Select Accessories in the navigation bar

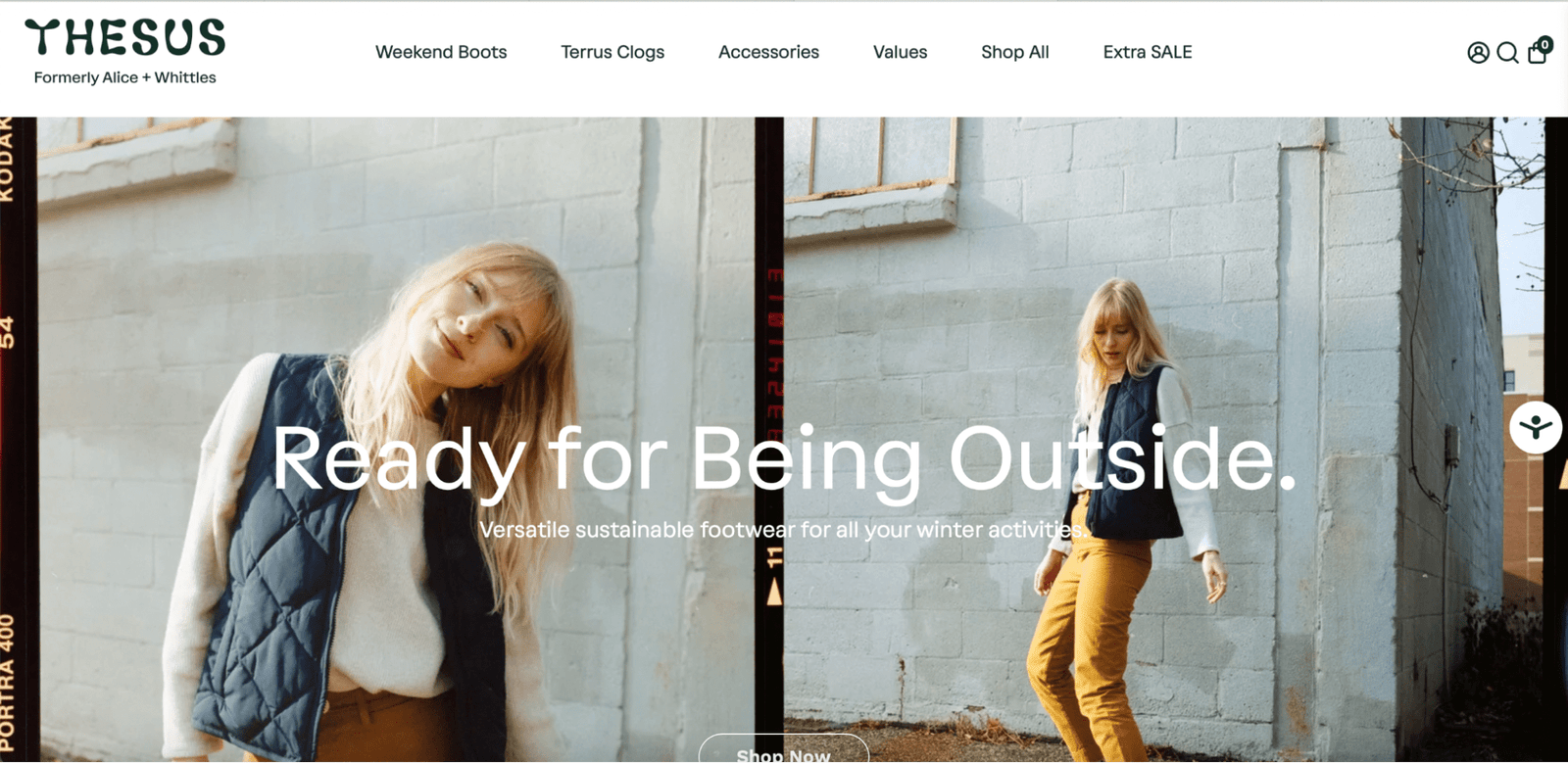pyautogui.click(x=768, y=52)
